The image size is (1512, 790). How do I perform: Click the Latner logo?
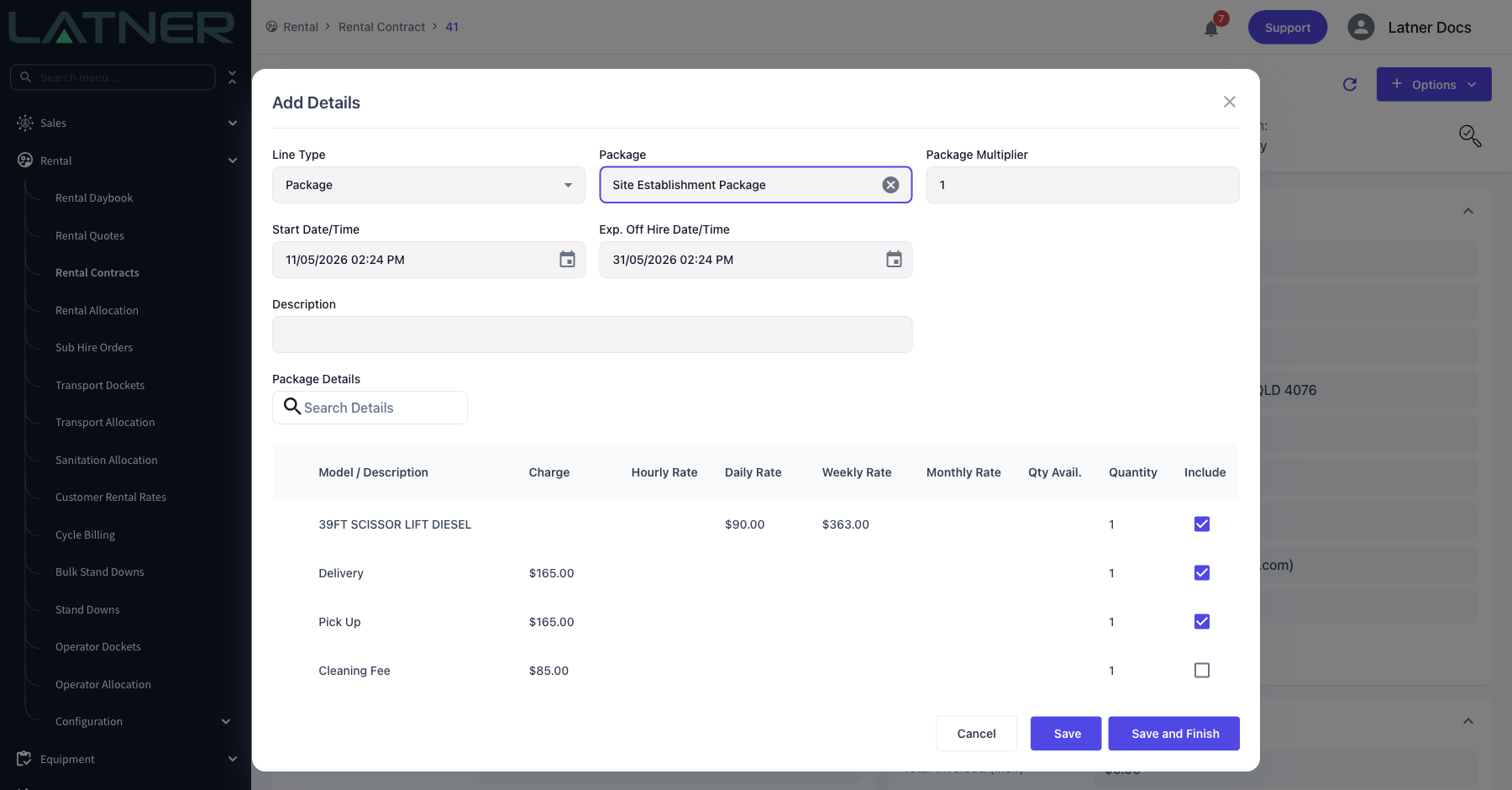tap(122, 27)
